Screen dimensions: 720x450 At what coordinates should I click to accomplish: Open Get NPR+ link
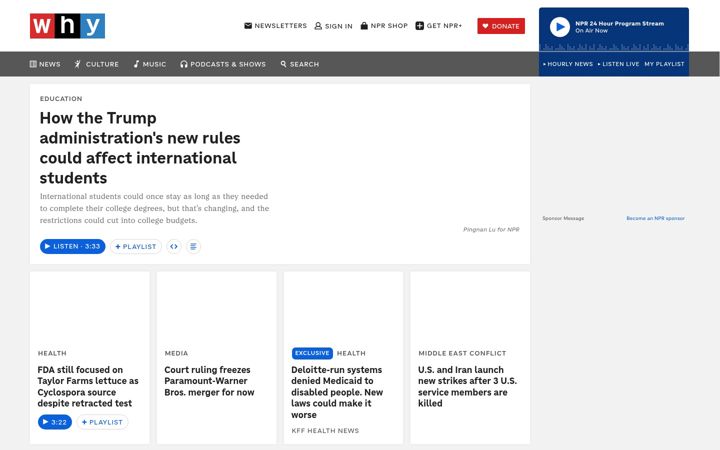pyautogui.click(x=439, y=26)
